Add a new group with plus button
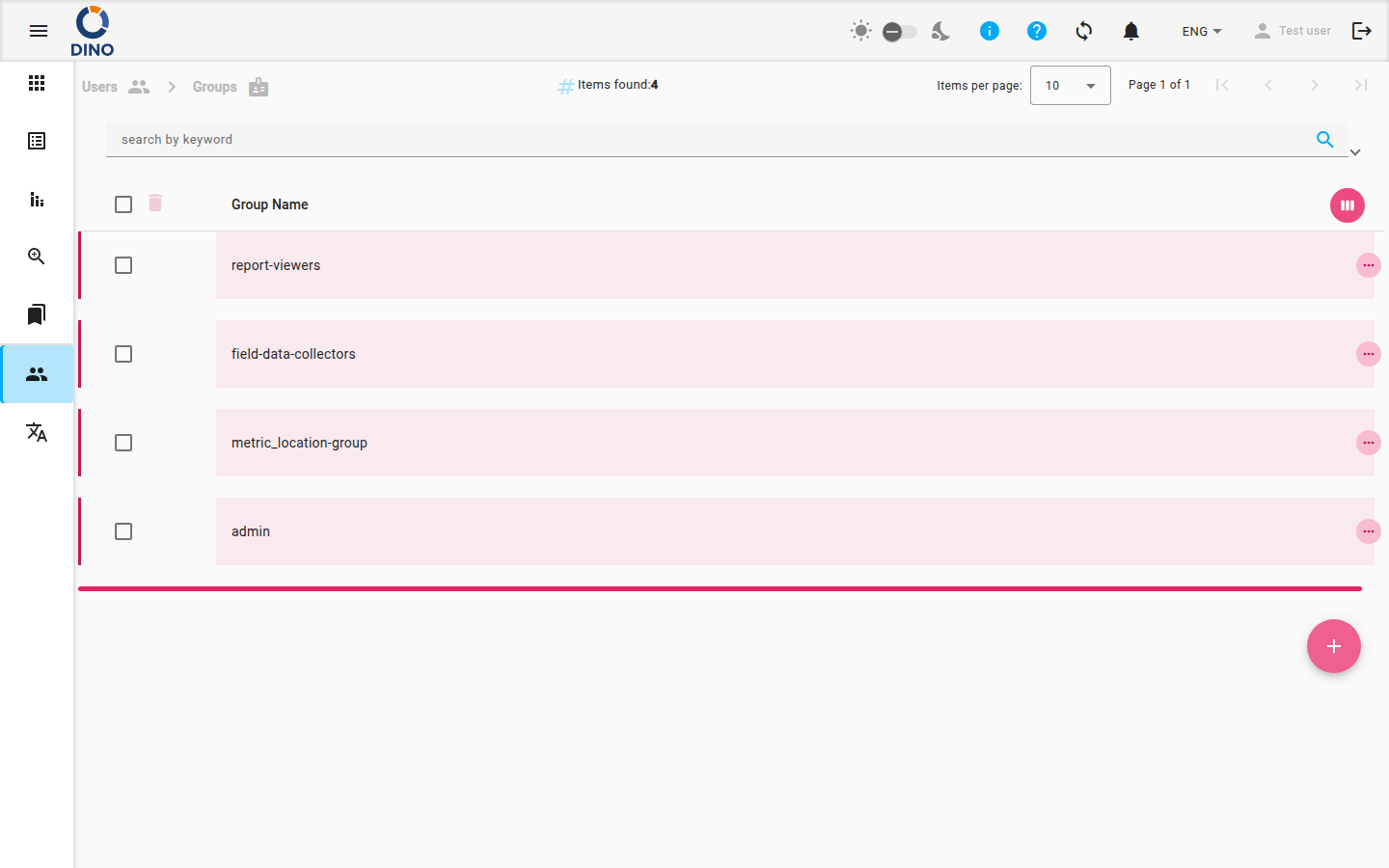Image resolution: width=1389 pixels, height=868 pixels. (x=1334, y=646)
